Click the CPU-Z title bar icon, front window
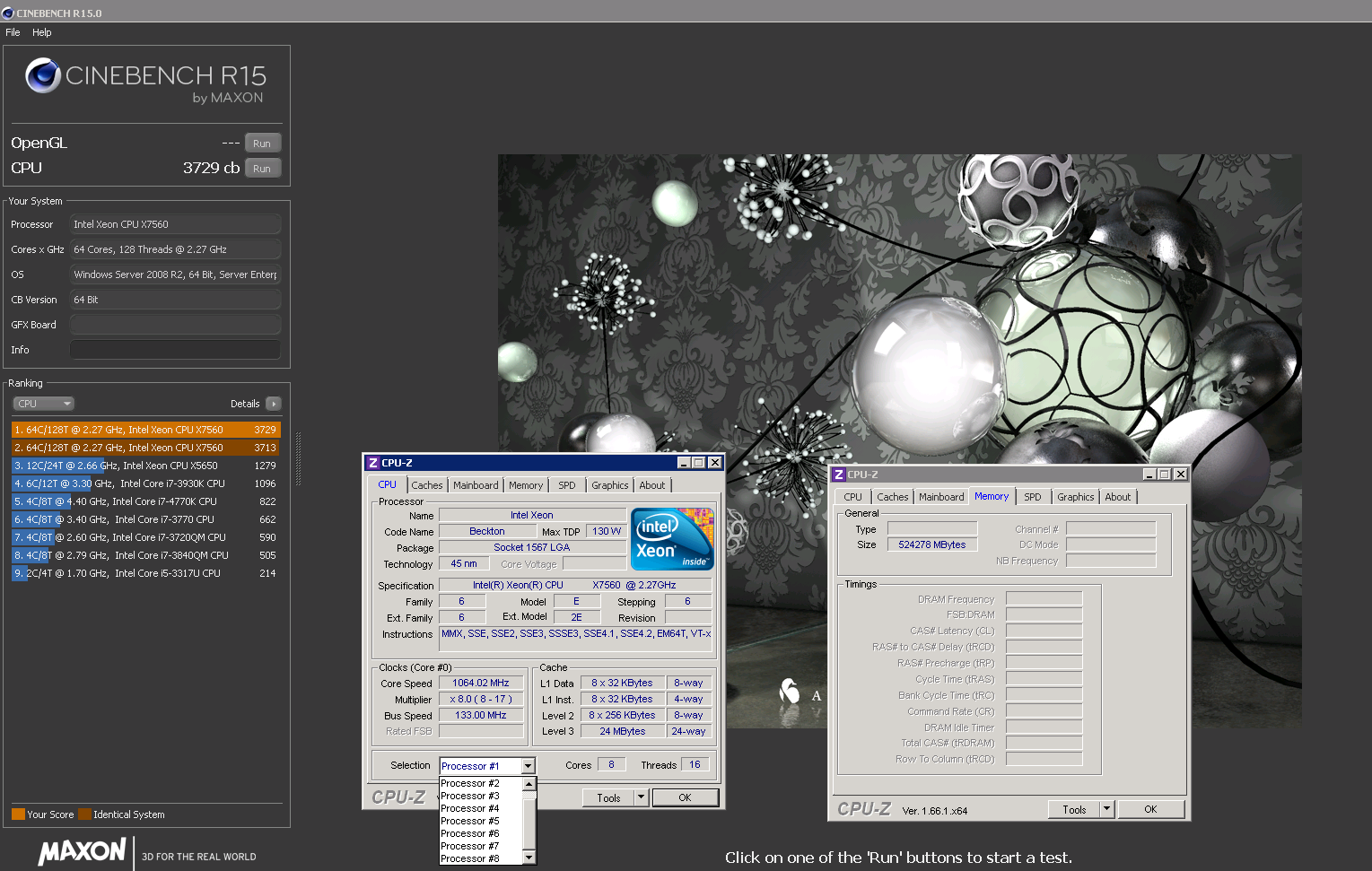 tap(372, 463)
